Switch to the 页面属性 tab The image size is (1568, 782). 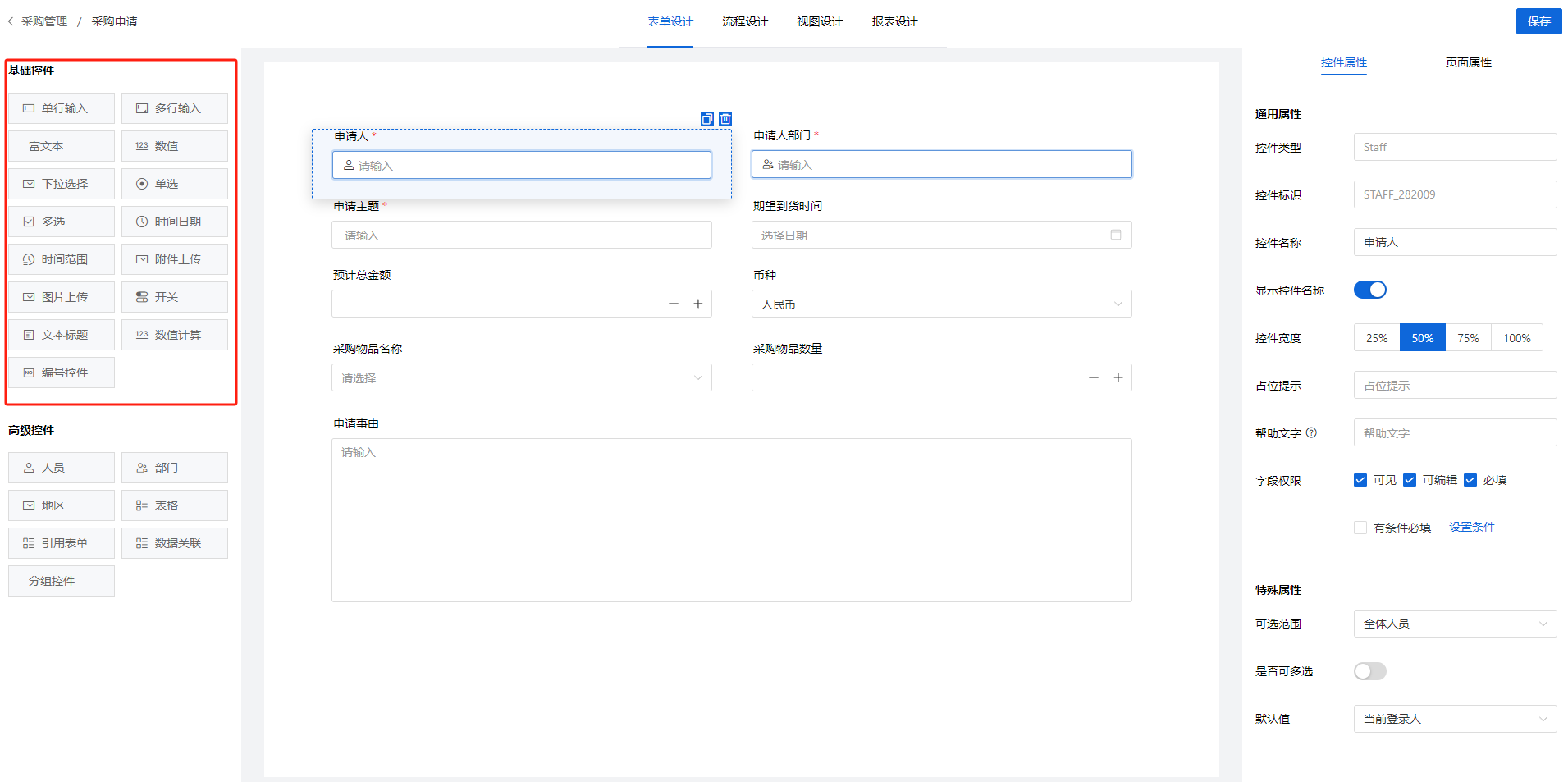tap(1469, 62)
